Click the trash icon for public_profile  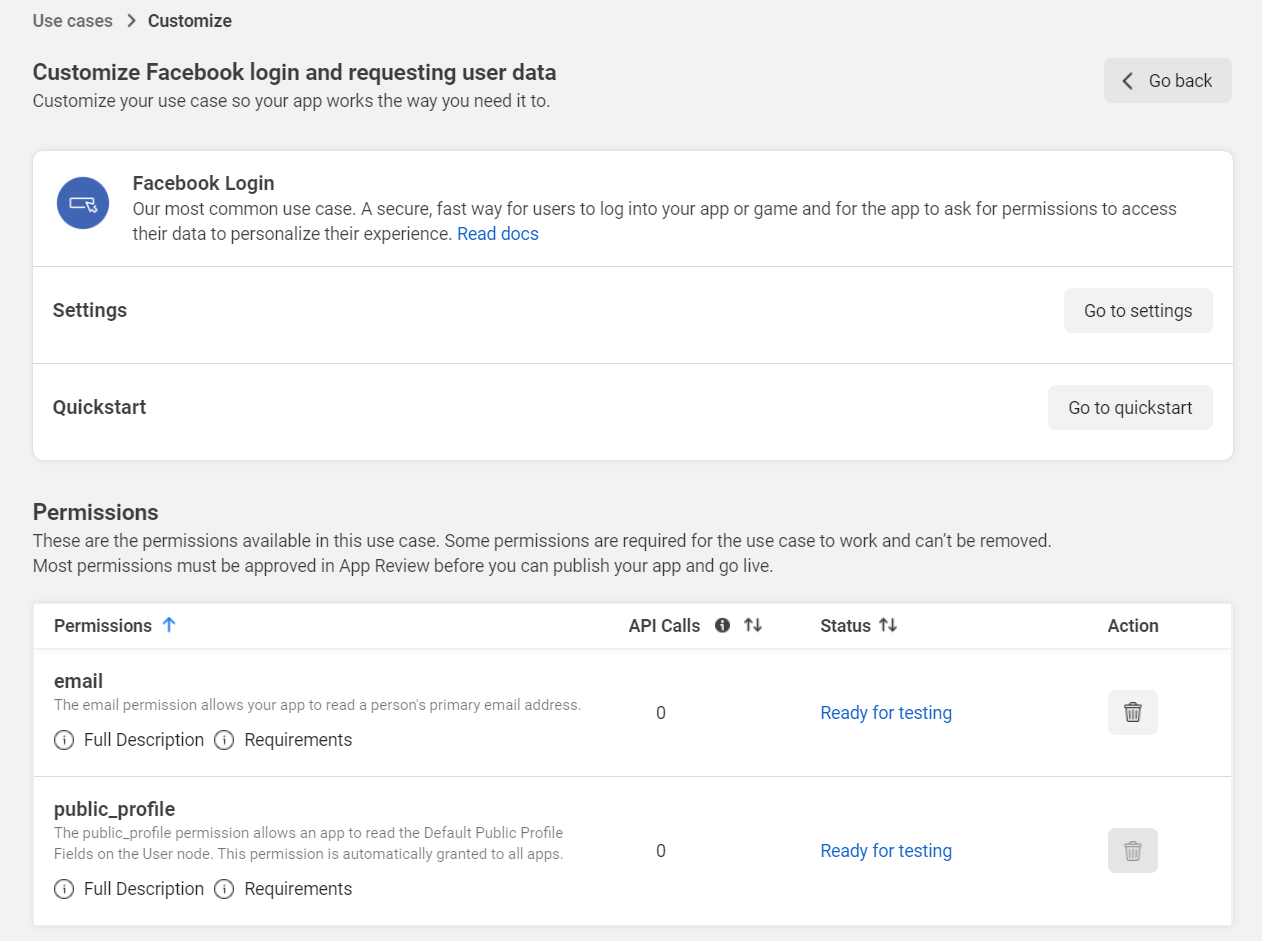click(1132, 850)
